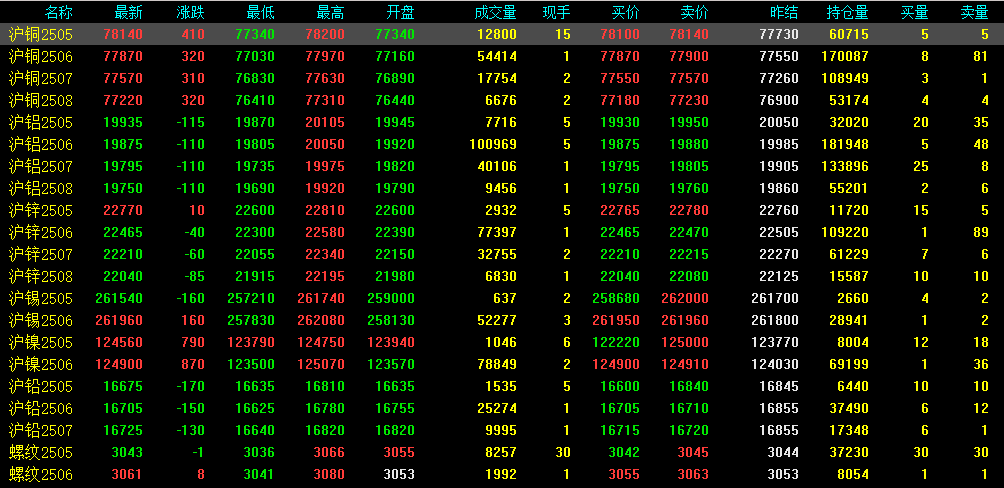This screenshot has width=1004, height=488.
Task: Select the 沪铅2505 contract name
Action: tap(41, 386)
